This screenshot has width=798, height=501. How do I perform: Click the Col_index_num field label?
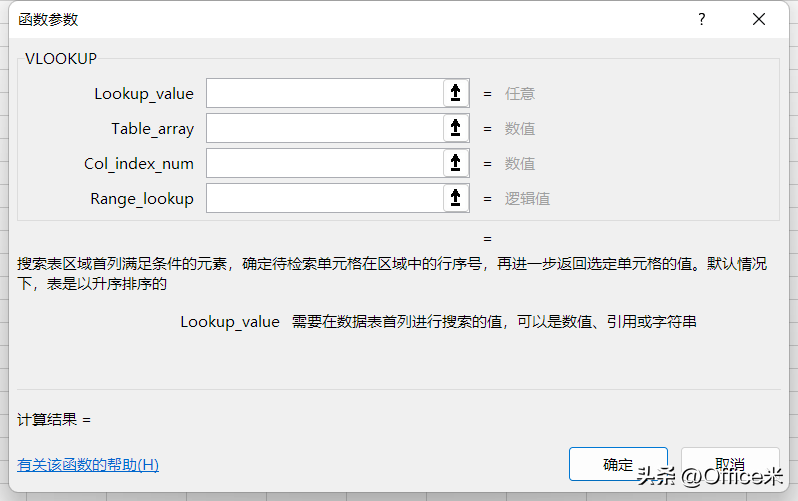pos(139,164)
